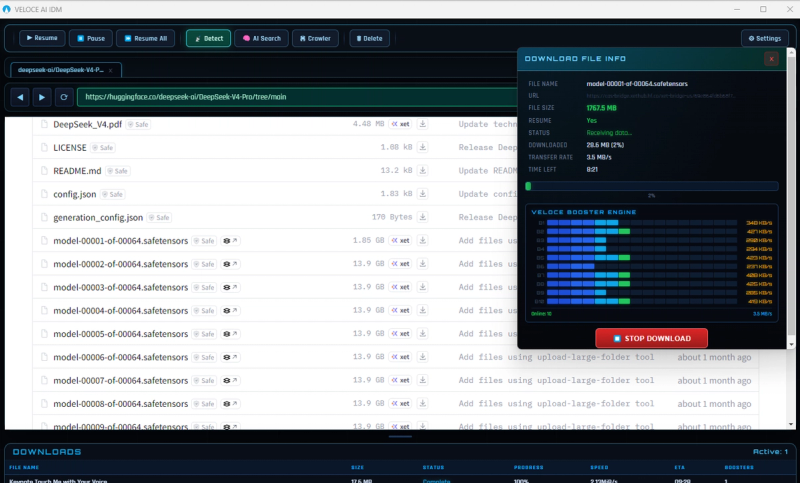Download model-00008-of-00064.safetensors via row icon

(422, 403)
